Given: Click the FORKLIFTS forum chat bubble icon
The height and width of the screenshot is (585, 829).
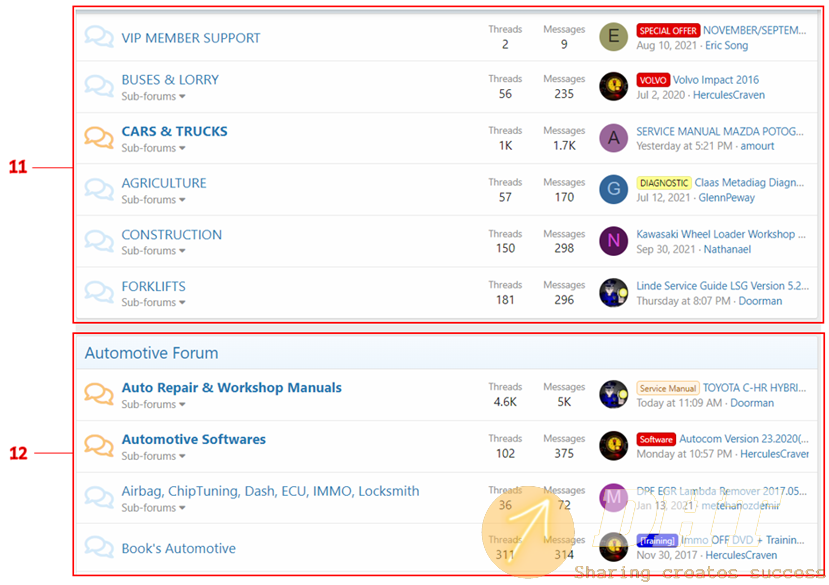Looking at the screenshot, I should (x=98, y=293).
